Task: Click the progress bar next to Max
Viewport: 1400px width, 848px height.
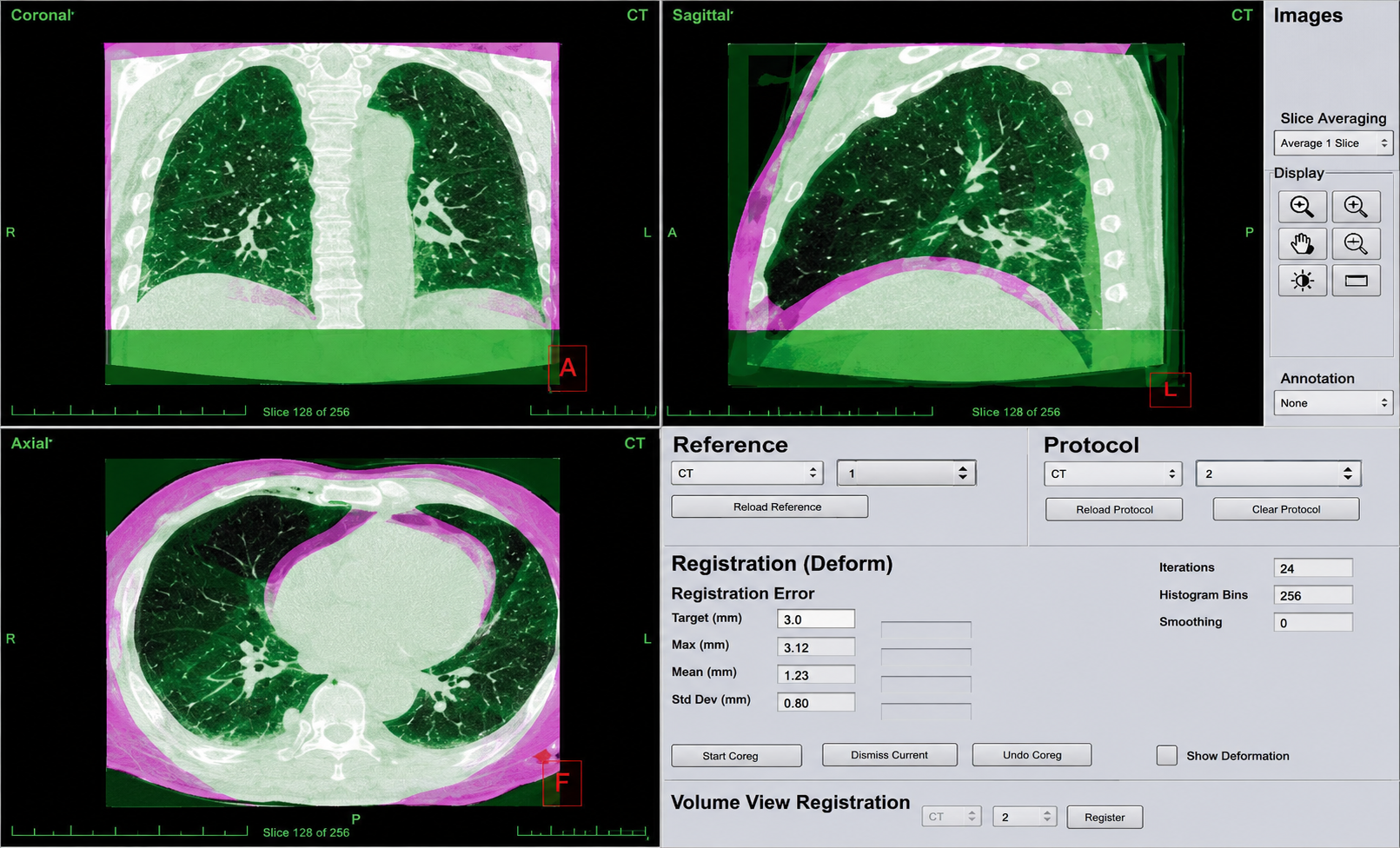Action: coord(926,657)
